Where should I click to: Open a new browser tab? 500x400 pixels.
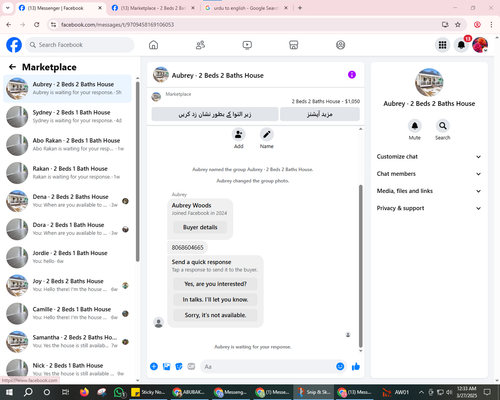pos(300,8)
